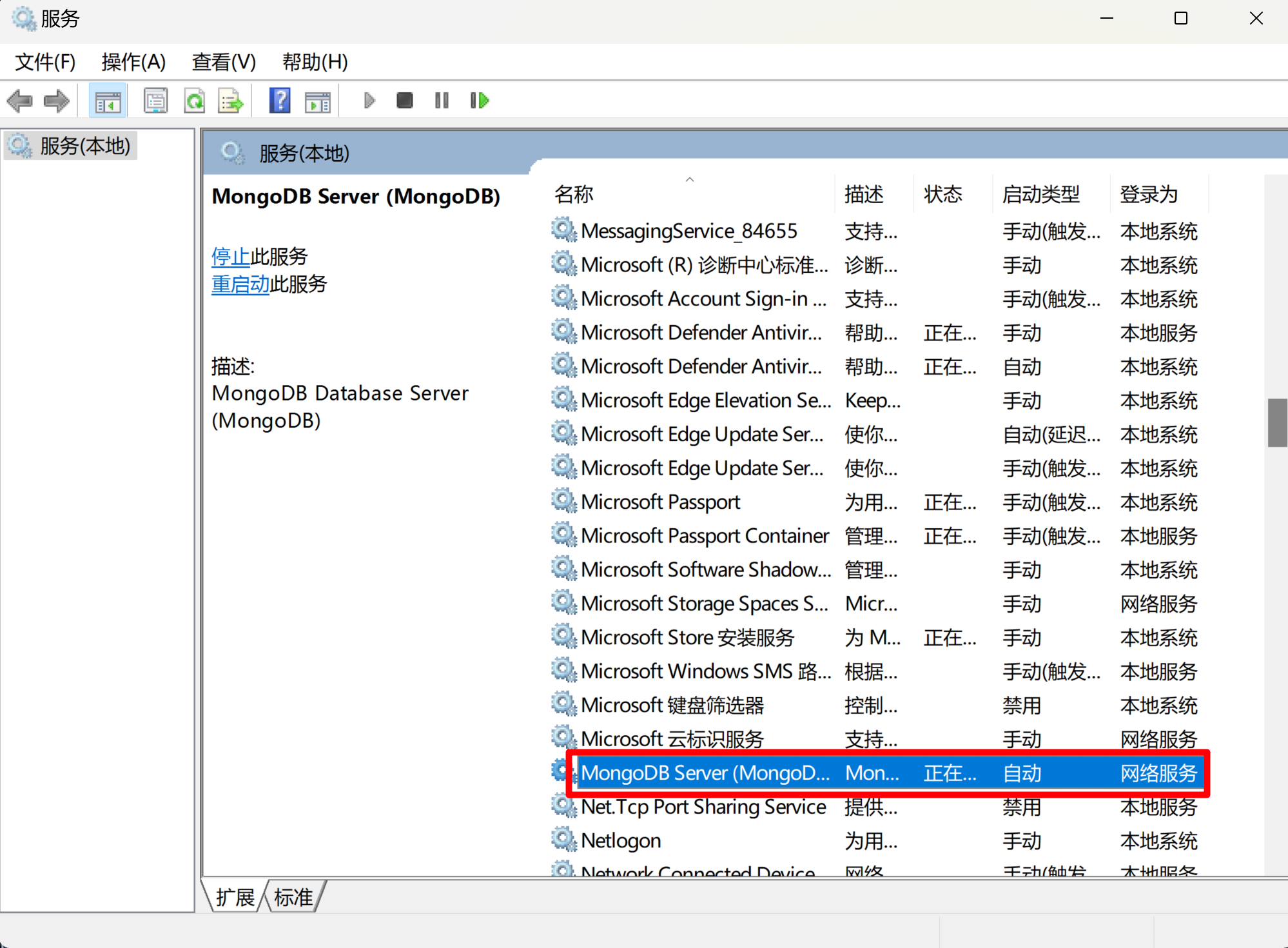Click the gear icon of the Microsoft Store 安装服务 row

pos(564,636)
